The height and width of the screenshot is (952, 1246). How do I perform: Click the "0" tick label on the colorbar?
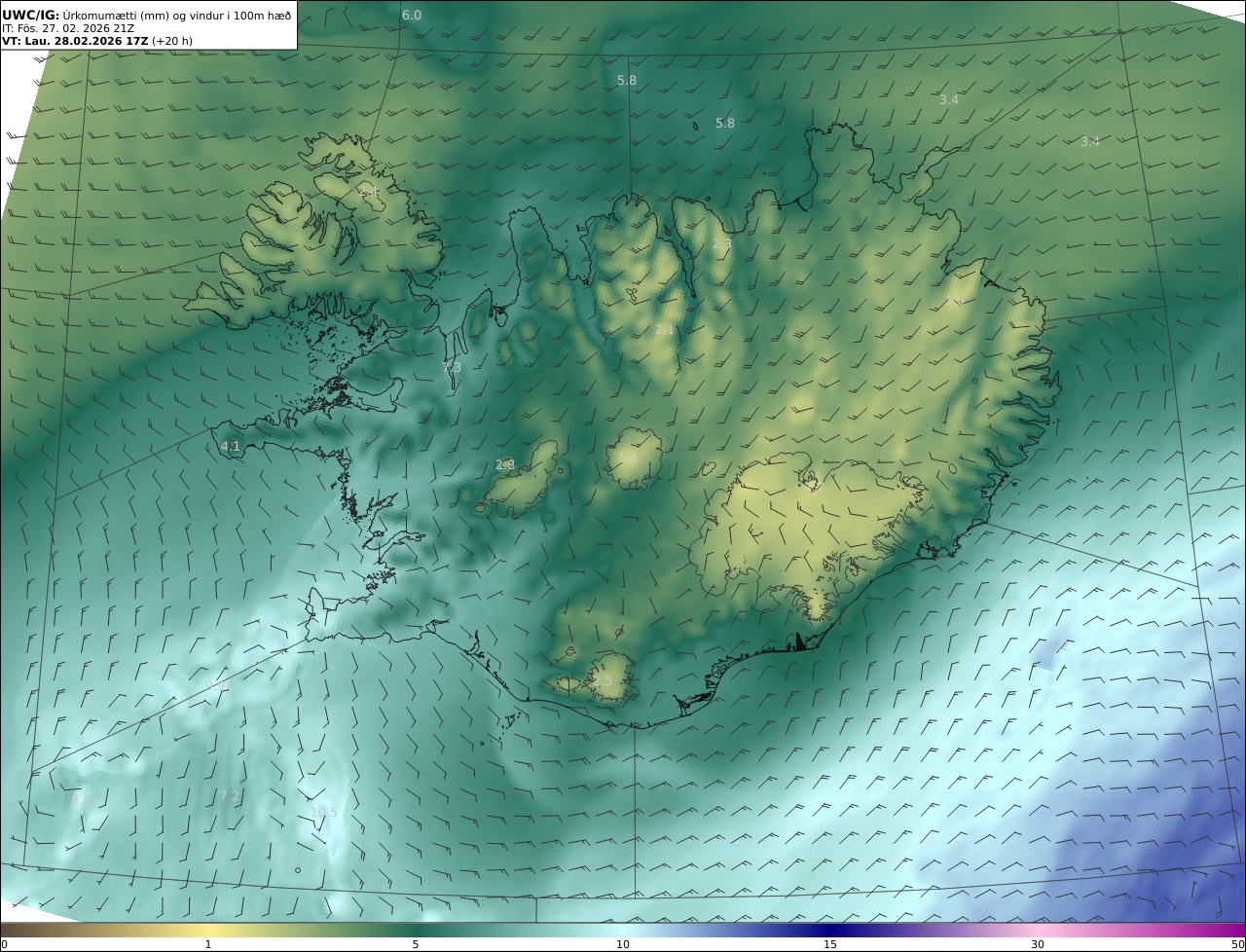[x=4, y=944]
